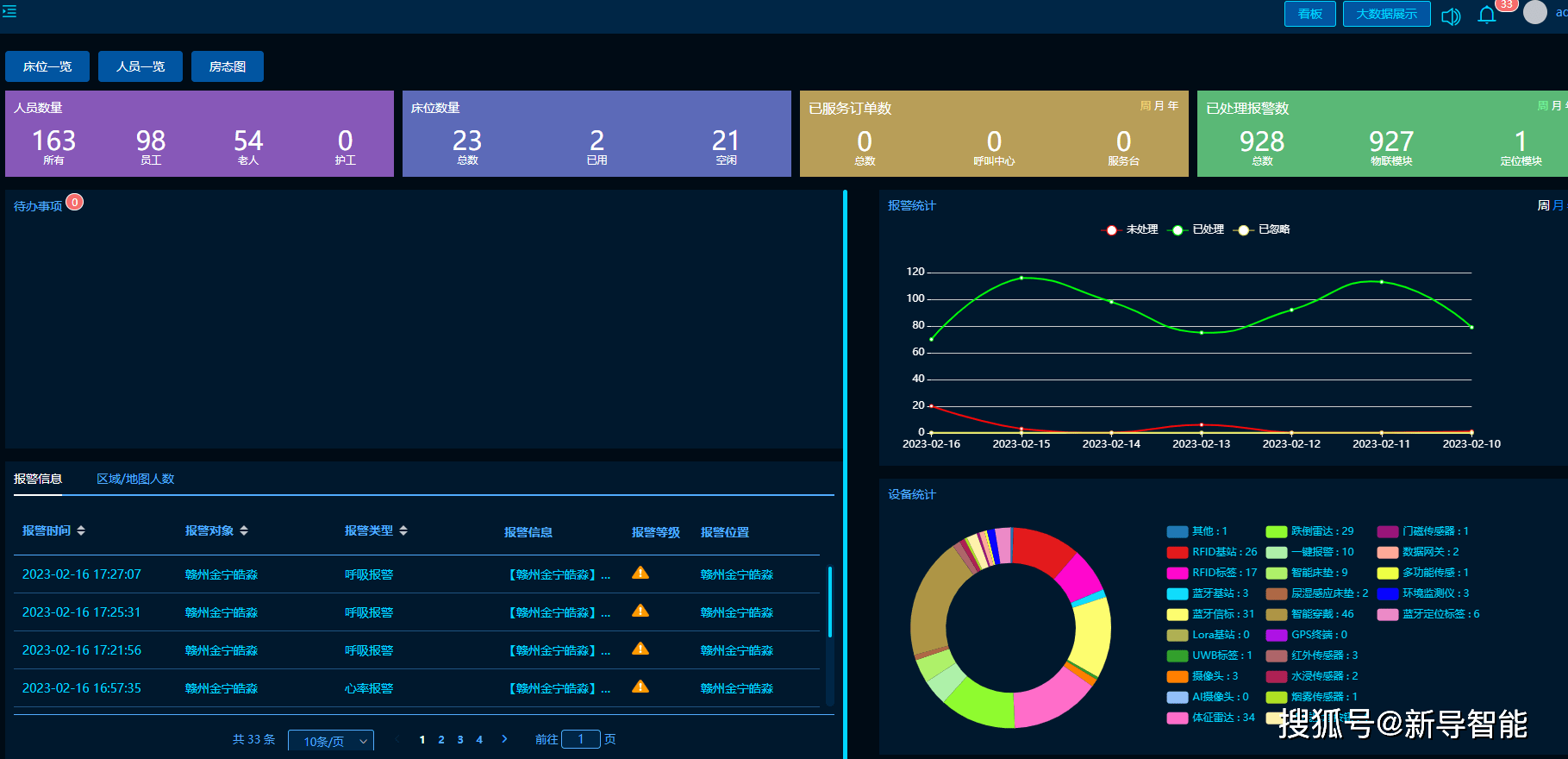Click the 前往 page number input field
The height and width of the screenshot is (759, 1568).
point(581,739)
